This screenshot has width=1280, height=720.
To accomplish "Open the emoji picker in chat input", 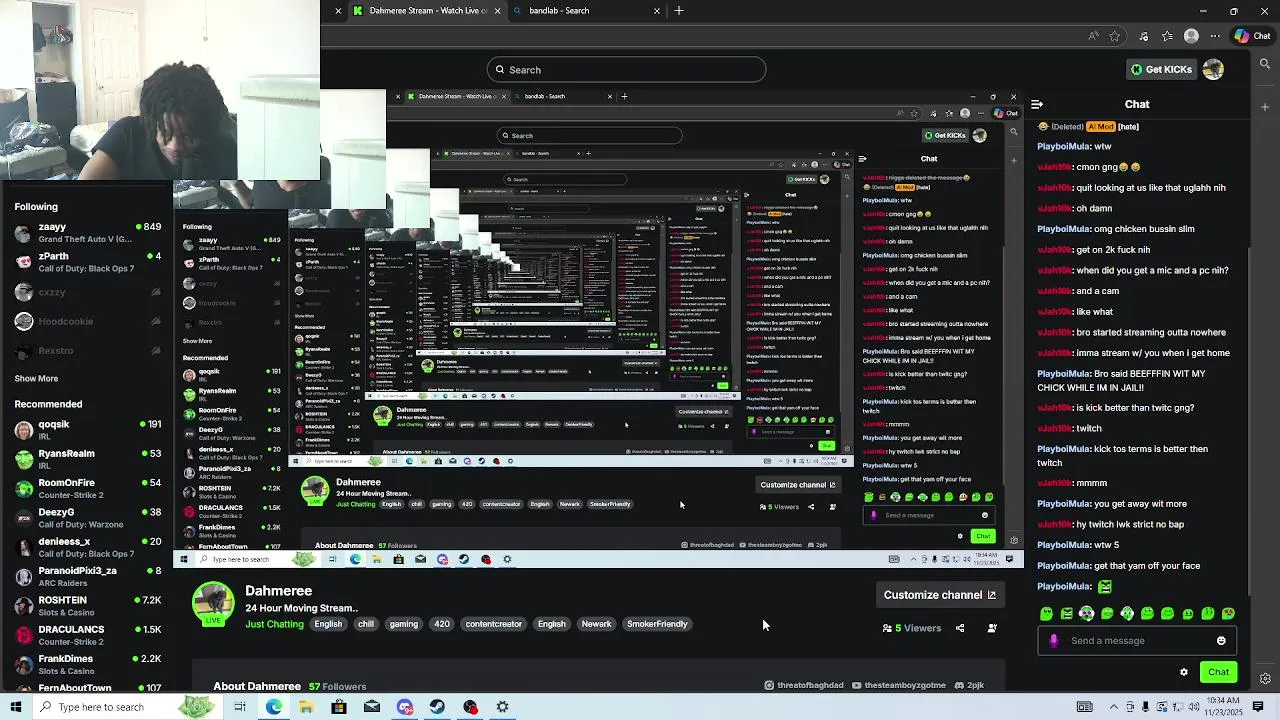I will tap(1221, 641).
